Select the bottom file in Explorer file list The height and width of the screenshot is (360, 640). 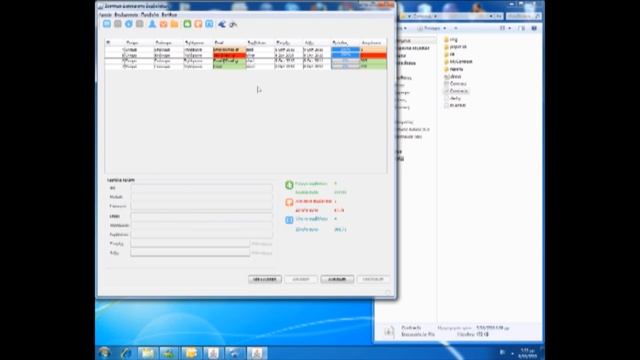(455, 105)
